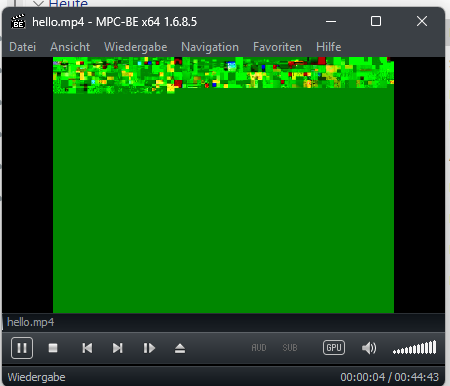Open the Navigation menu
This screenshot has width=450, height=386.
(210, 47)
